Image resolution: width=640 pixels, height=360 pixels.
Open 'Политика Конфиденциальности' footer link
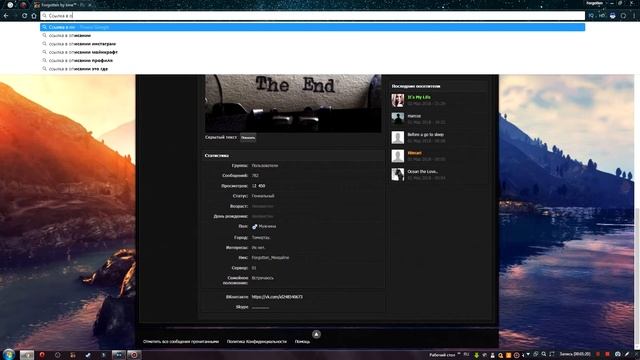257,342
